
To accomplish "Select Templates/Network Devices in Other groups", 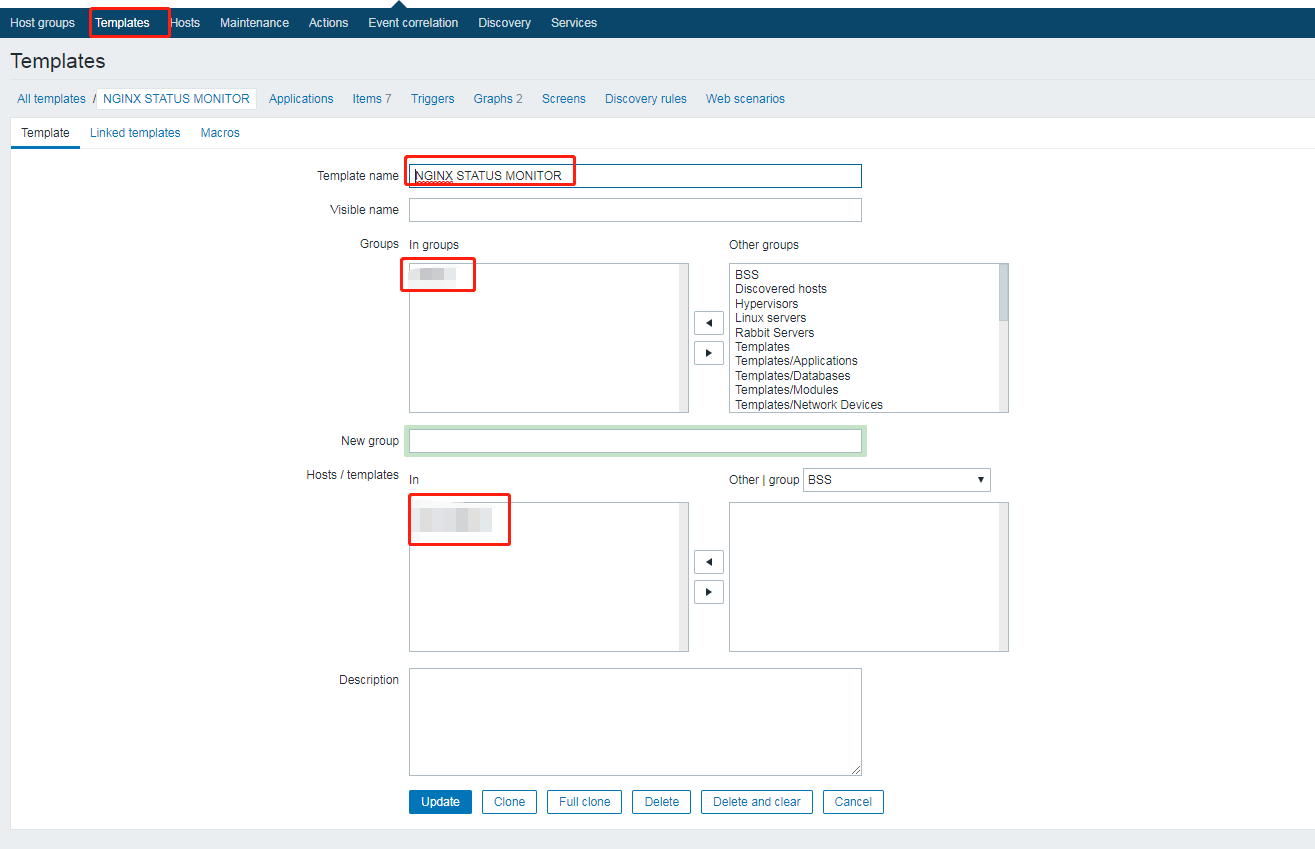I will 809,405.
